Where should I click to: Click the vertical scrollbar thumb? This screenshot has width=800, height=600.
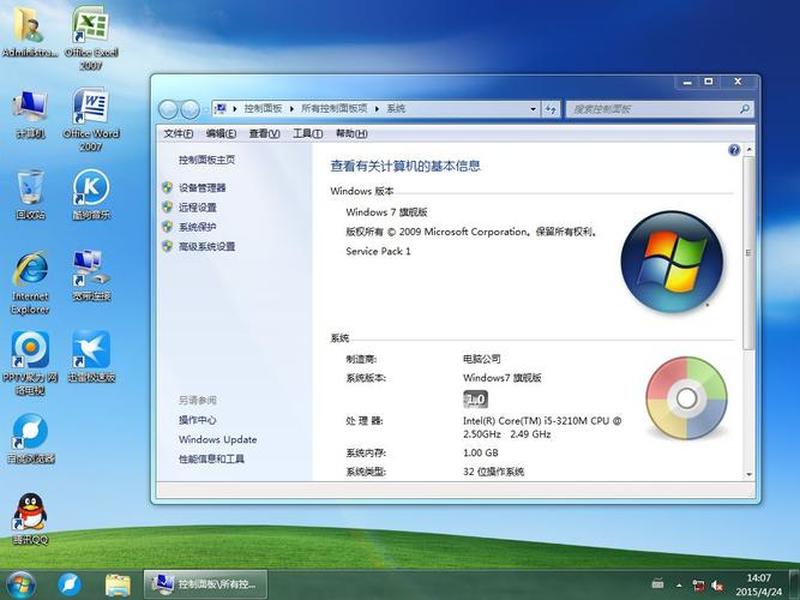[748, 253]
